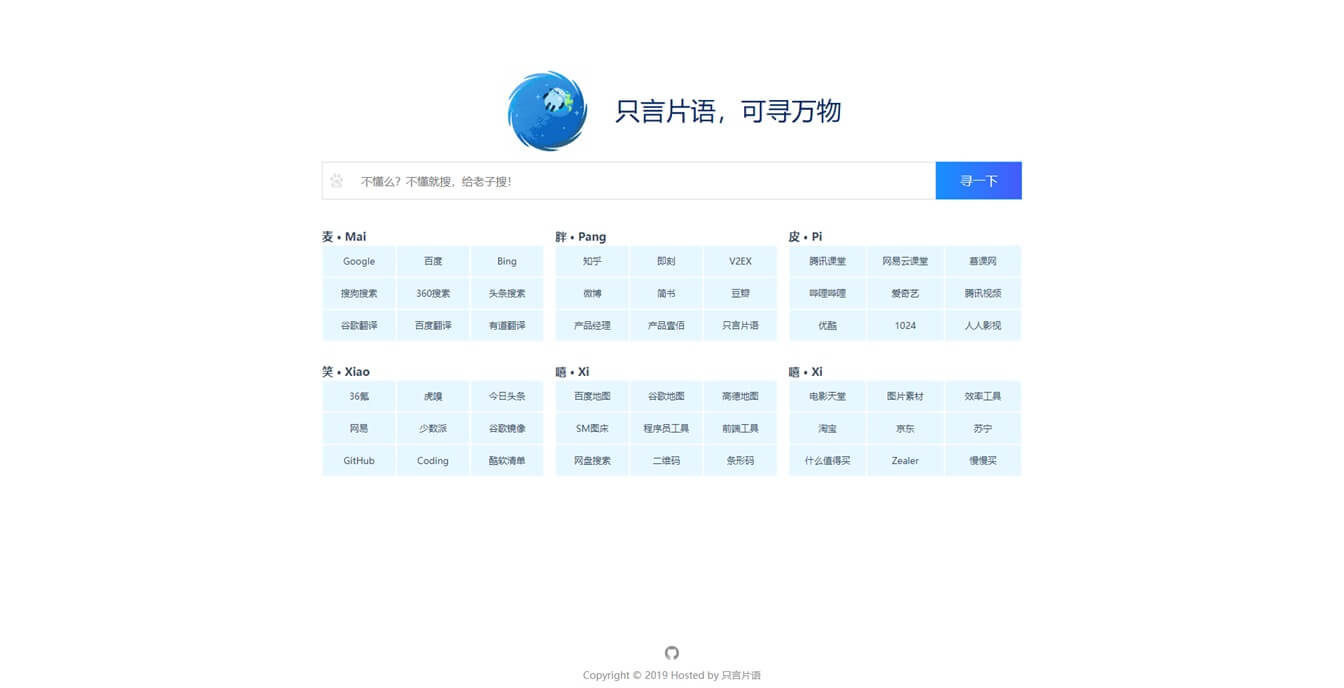Select 哔哩哔哩 tile
Screen dimensions: 1344x688
(x=827, y=293)
